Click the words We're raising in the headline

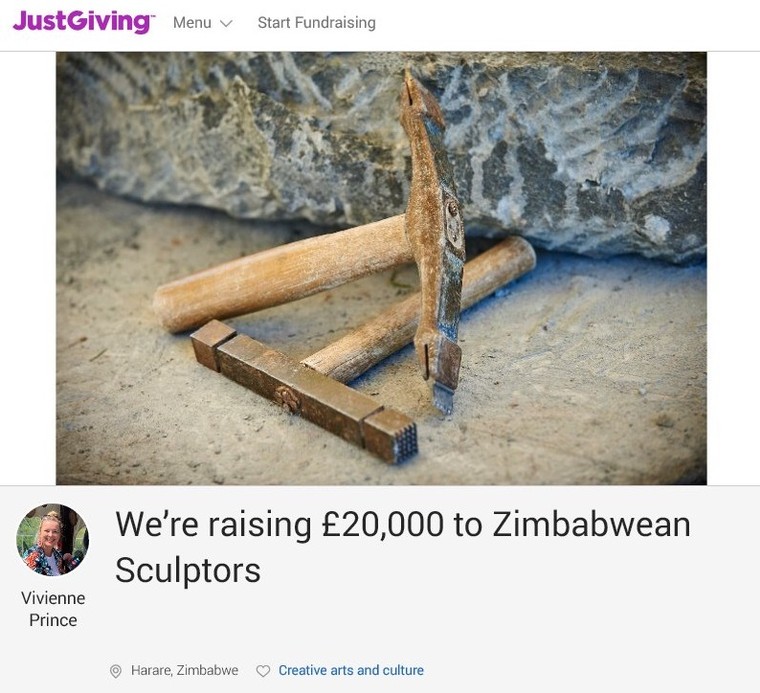[x=213, y=525]
